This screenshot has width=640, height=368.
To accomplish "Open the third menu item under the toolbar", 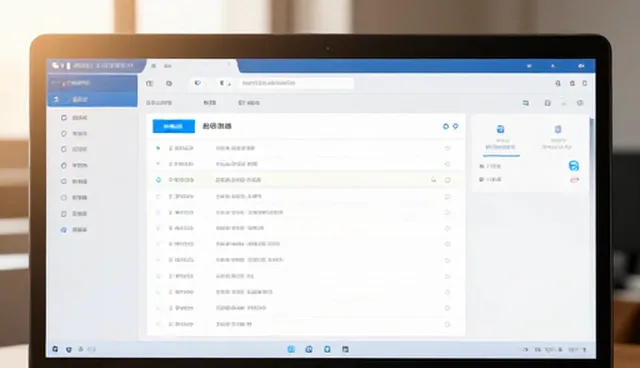I will [x=249, y=103].
